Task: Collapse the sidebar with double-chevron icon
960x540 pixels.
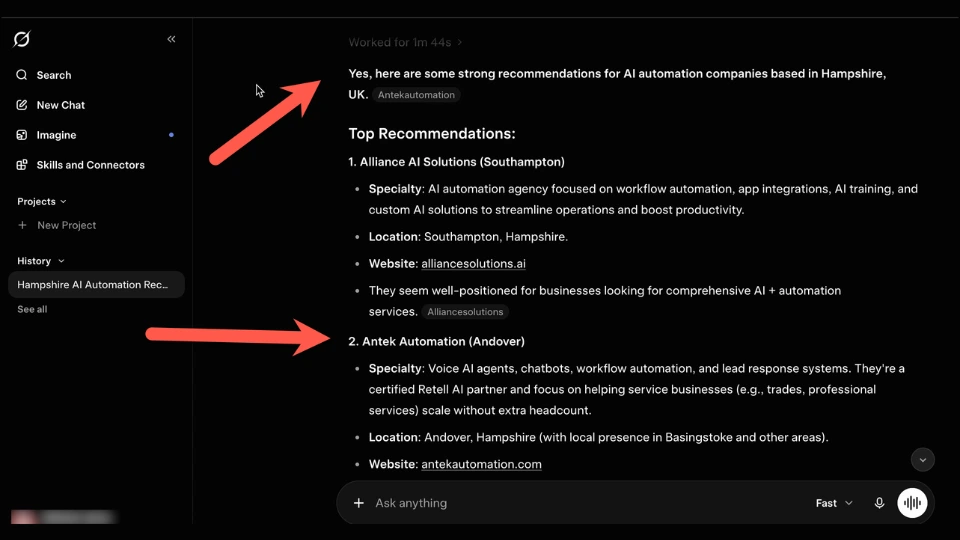Action: click(x=171, y=39)
